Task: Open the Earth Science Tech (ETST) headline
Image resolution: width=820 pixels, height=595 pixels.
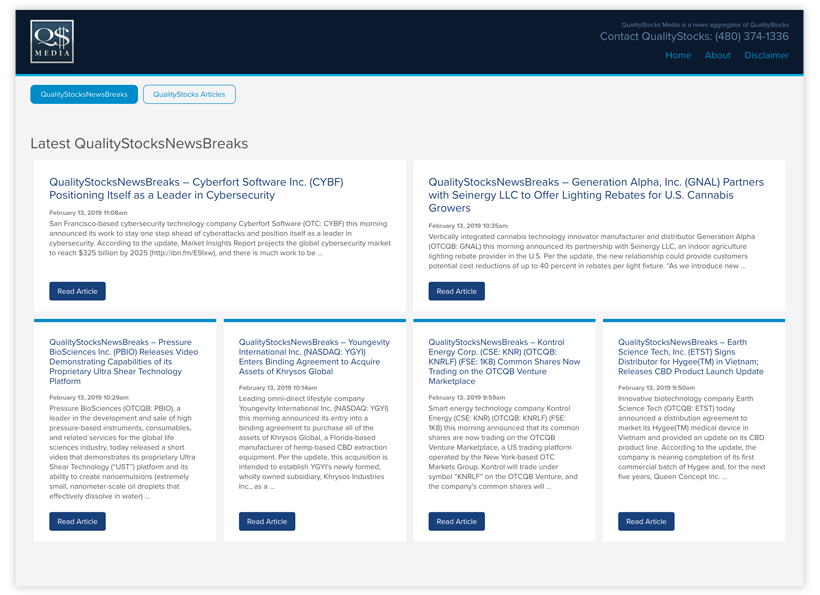Action: 691,357
